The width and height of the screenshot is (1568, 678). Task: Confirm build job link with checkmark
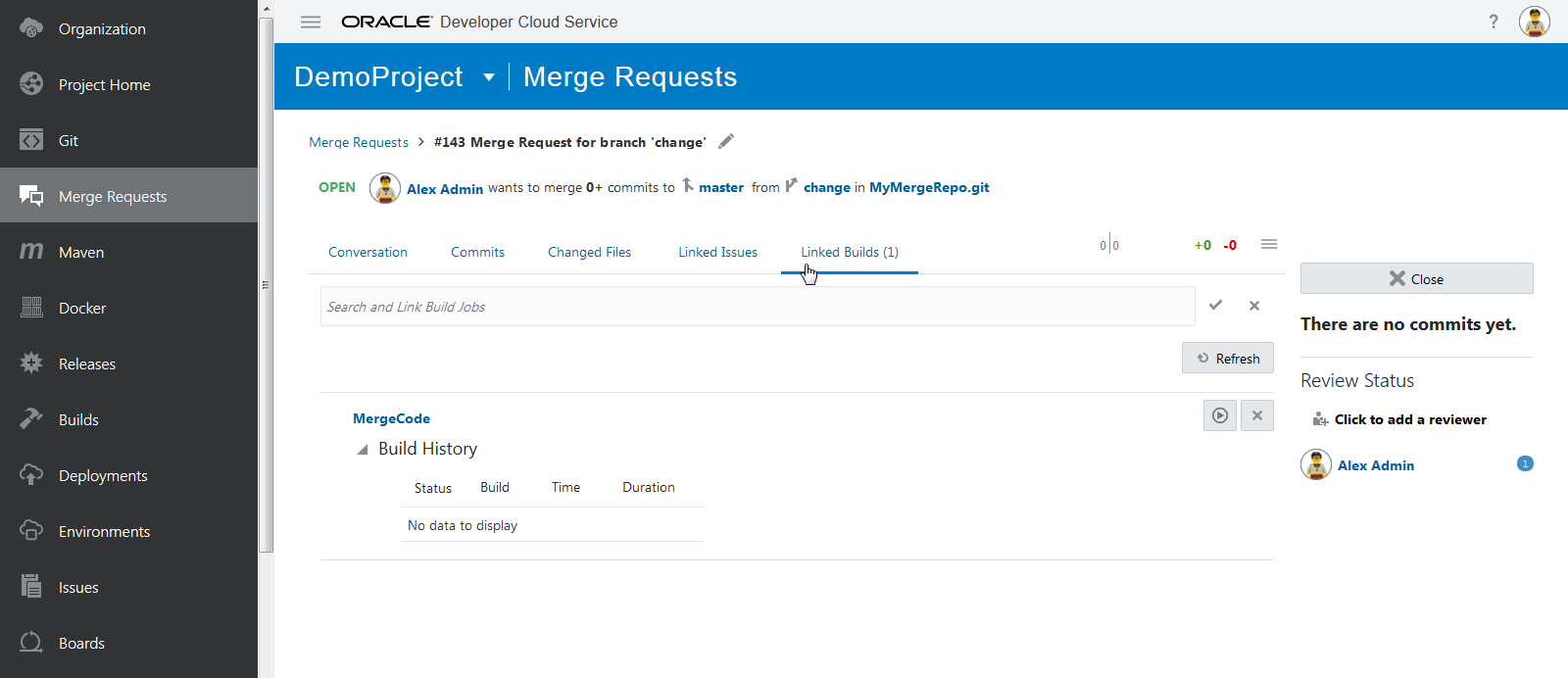point(1215,306)
